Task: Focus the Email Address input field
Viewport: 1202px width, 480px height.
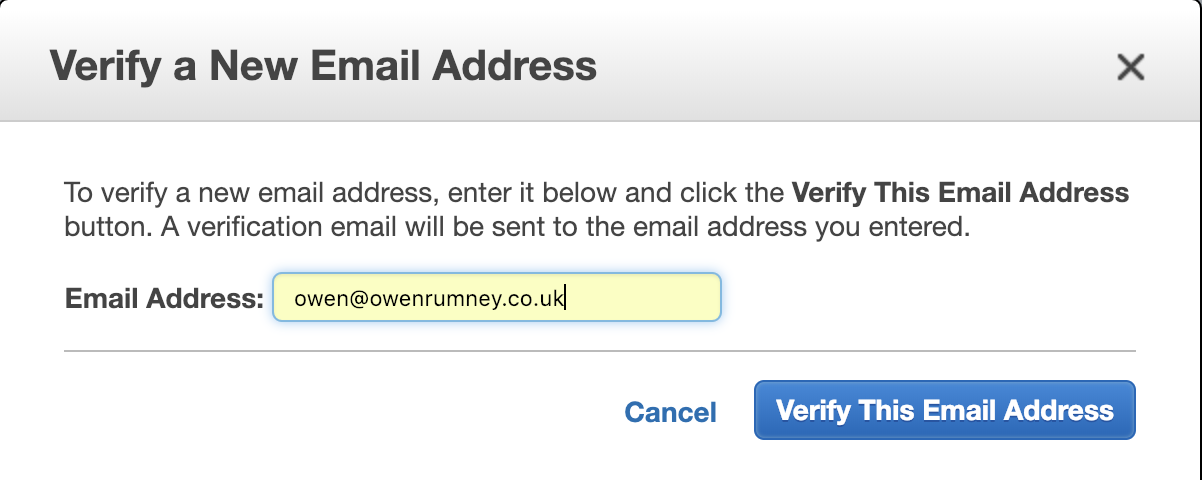Action: (x=497, y=298)
